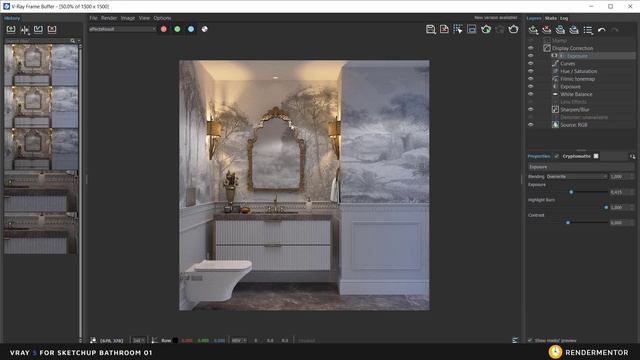Open the effectsResult channel dropdown

click(122, 29)
